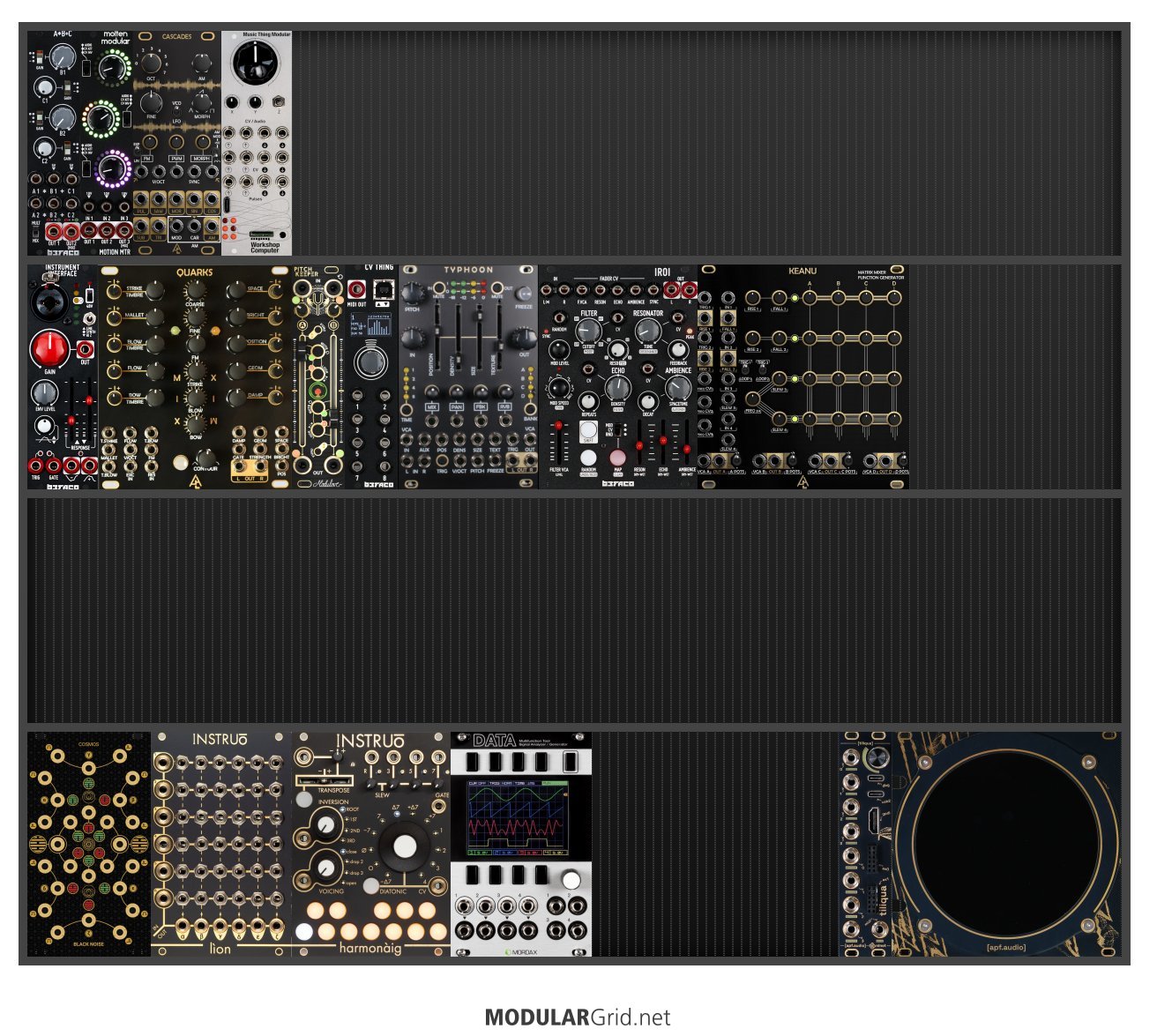Flip the Z switch on Workshop Computer
The image size is (1157, 1036).
[x=279, y=101]
